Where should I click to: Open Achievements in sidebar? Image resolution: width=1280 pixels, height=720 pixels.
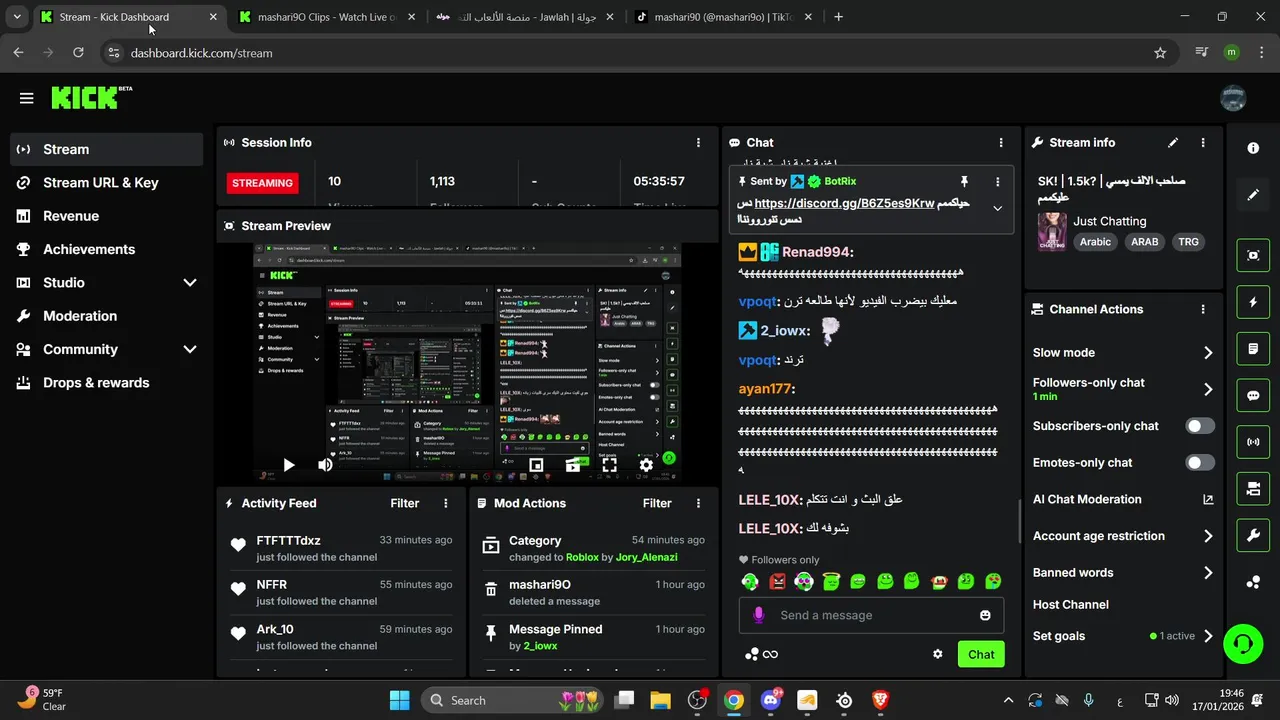point(107,249)
